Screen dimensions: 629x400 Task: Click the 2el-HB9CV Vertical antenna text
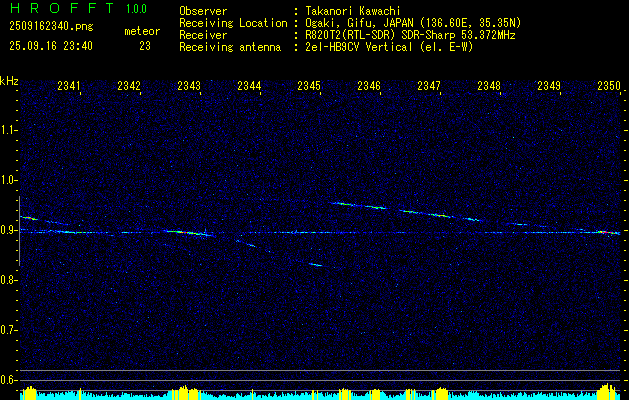coord(387,47)
